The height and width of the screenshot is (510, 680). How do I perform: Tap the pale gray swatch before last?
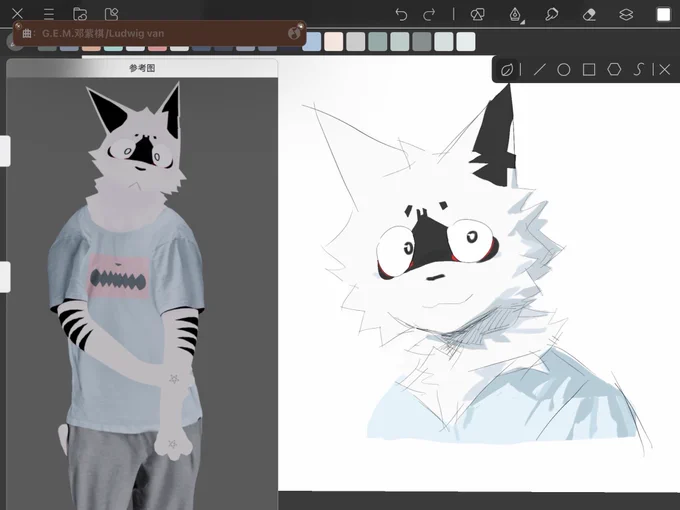click(x=444, y=42)
